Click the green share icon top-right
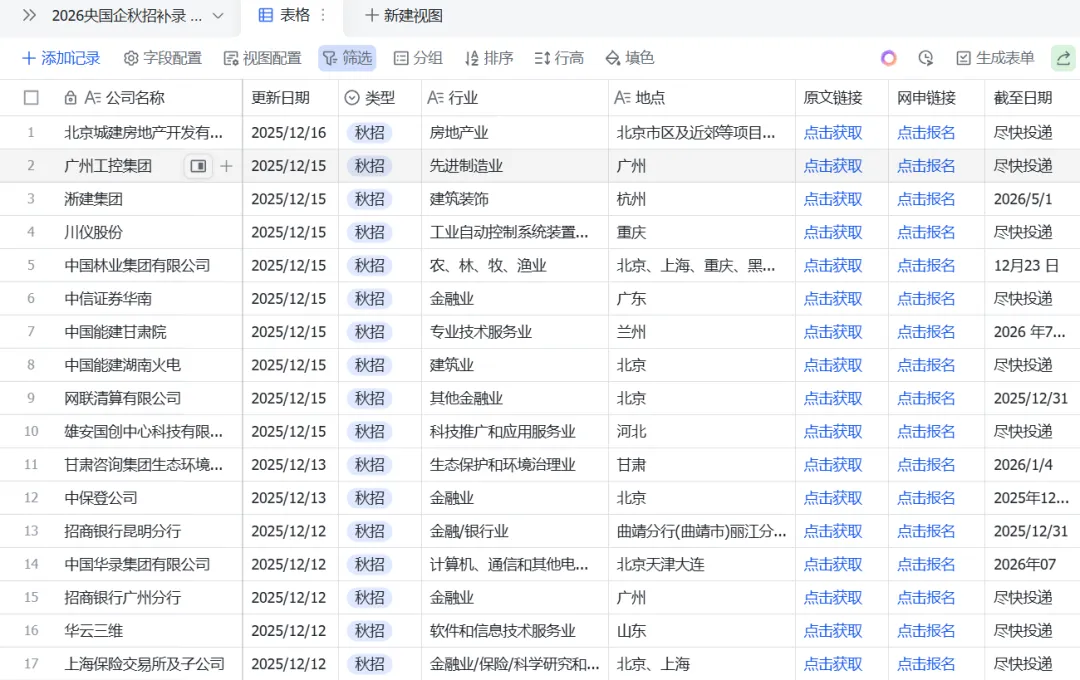Screen dimensions: 1080x680 click(x=1062, y=58)
